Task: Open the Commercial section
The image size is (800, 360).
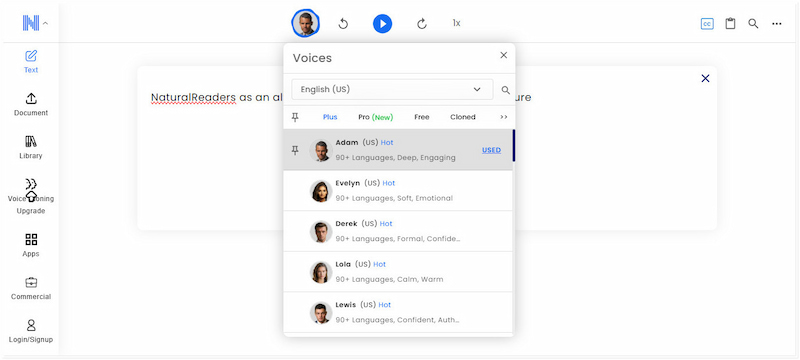Action: tap(31, 288)
